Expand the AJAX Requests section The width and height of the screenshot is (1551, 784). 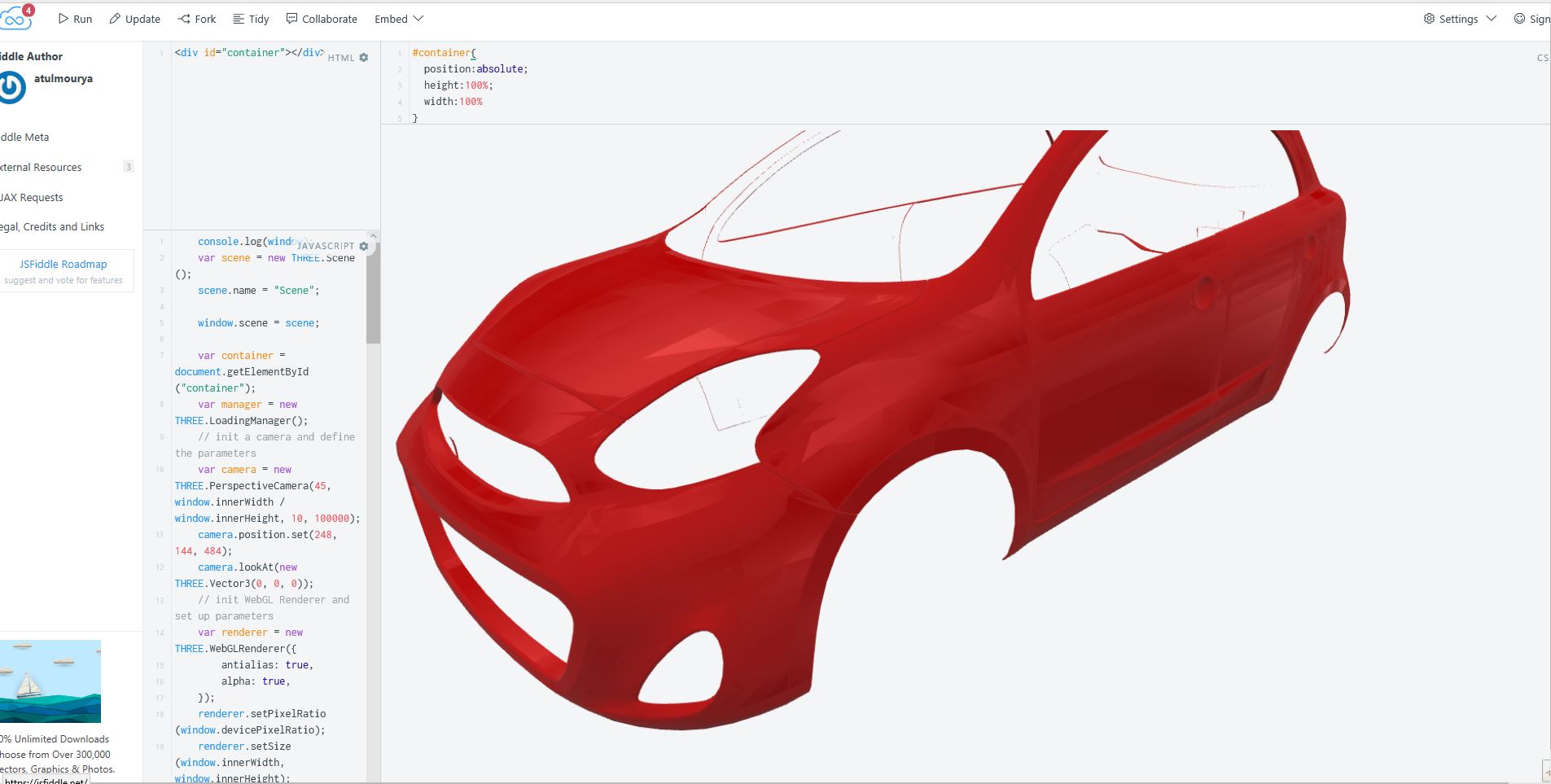(x=32, y=197)
